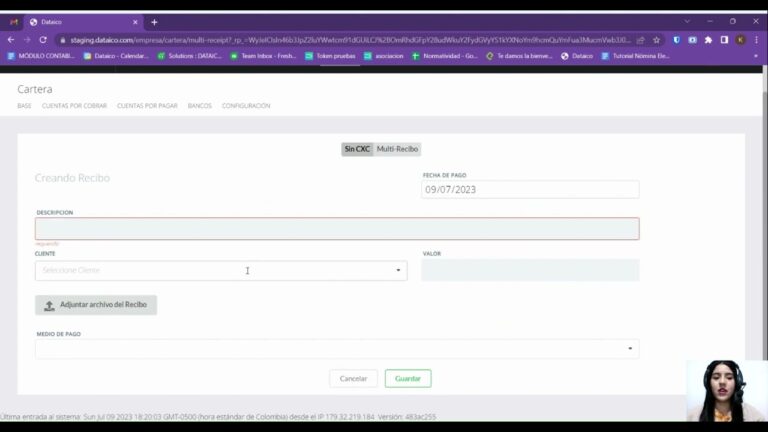Click the share page icon in address bar
Viewport: 768px width, 432px height.
640,40
